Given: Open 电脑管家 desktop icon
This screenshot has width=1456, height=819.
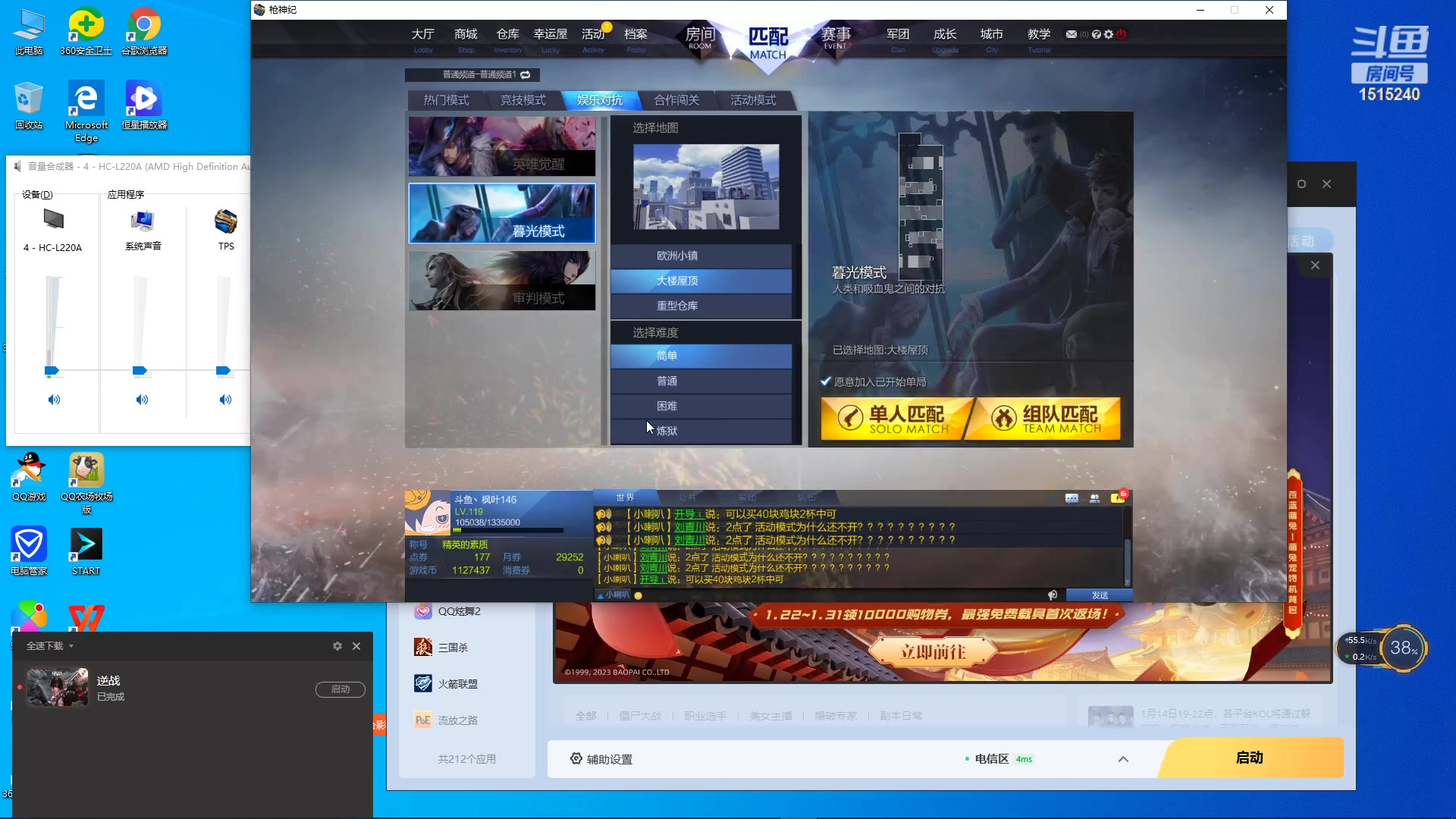Looking at the screenshot, I should point(29,551).
